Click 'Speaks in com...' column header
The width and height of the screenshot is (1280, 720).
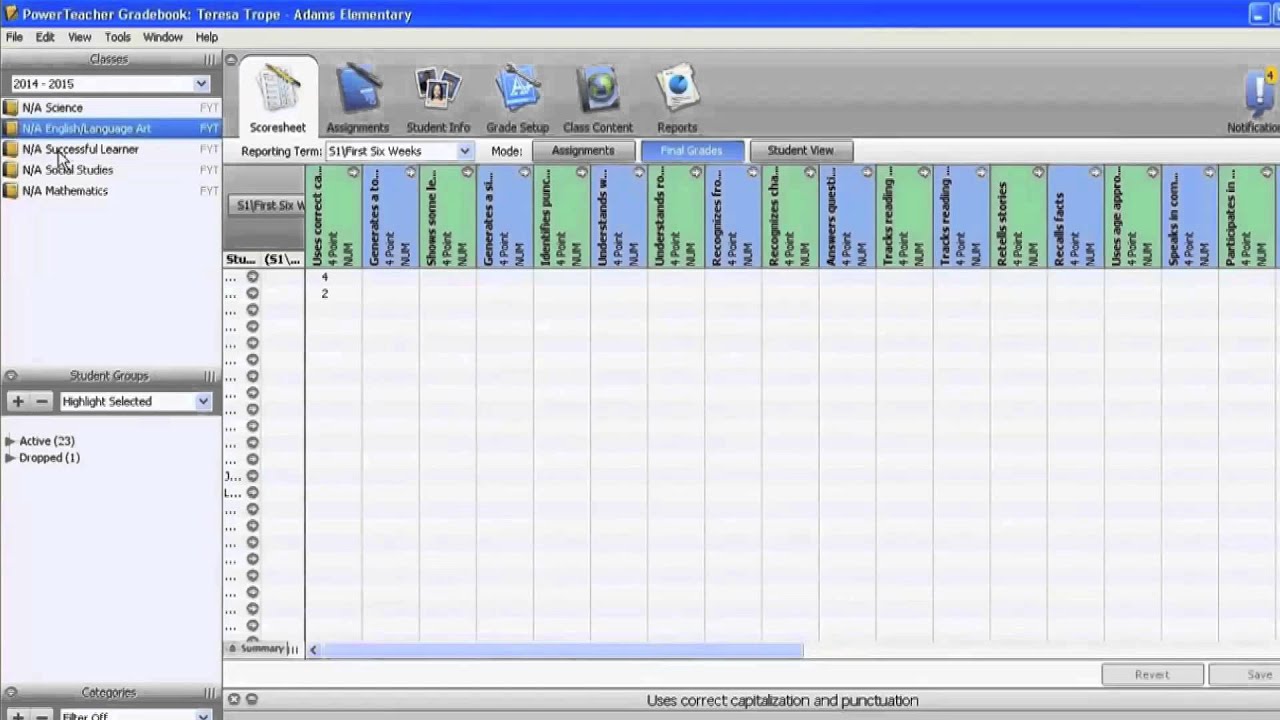1189,216
